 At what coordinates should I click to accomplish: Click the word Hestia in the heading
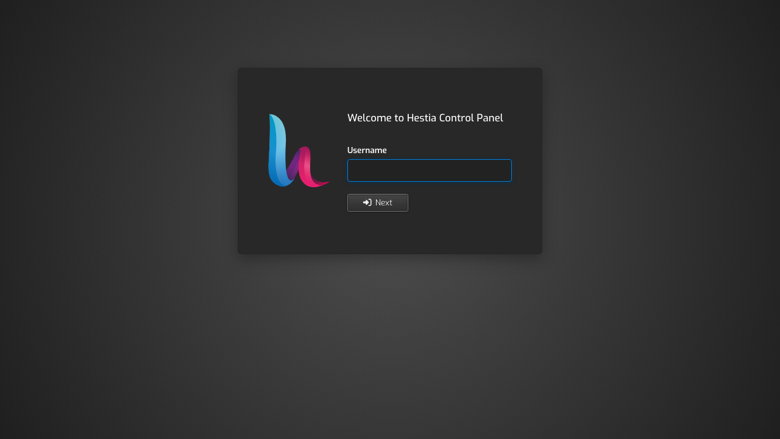[x=421, y=118]
